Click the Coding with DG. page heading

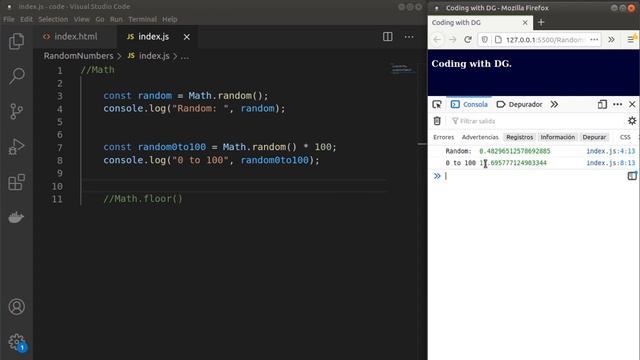click(x=471, y=64)
